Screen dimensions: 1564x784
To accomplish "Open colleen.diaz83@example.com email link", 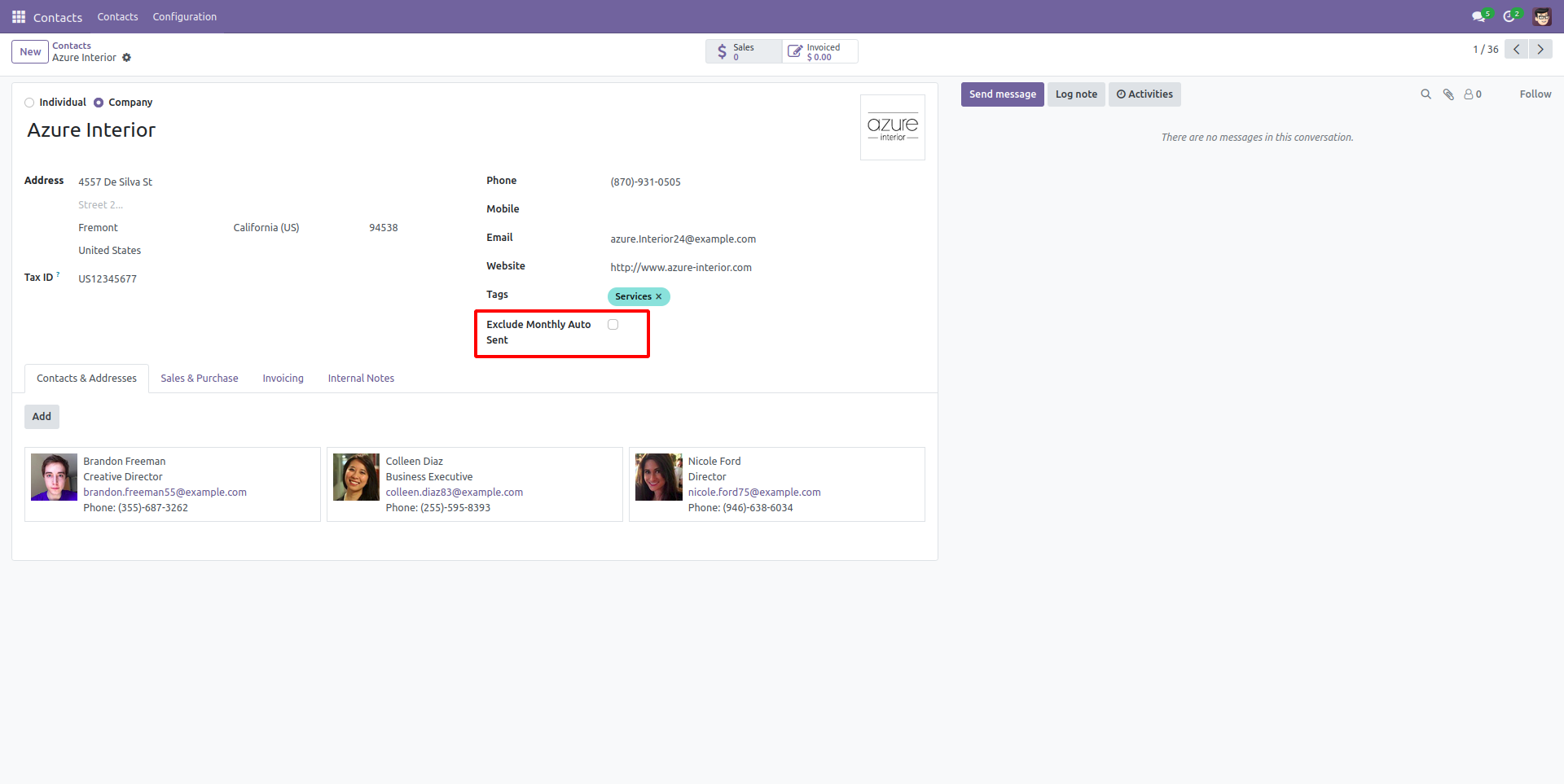I will tap(455, 493).
